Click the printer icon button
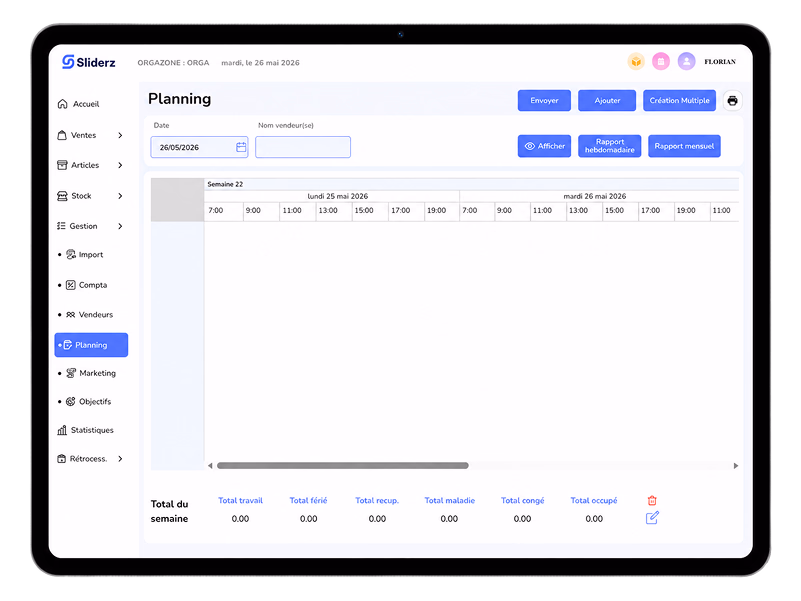The height and width of the screenshot is (601, 801). pyautogui.click(x=732, y=101)
